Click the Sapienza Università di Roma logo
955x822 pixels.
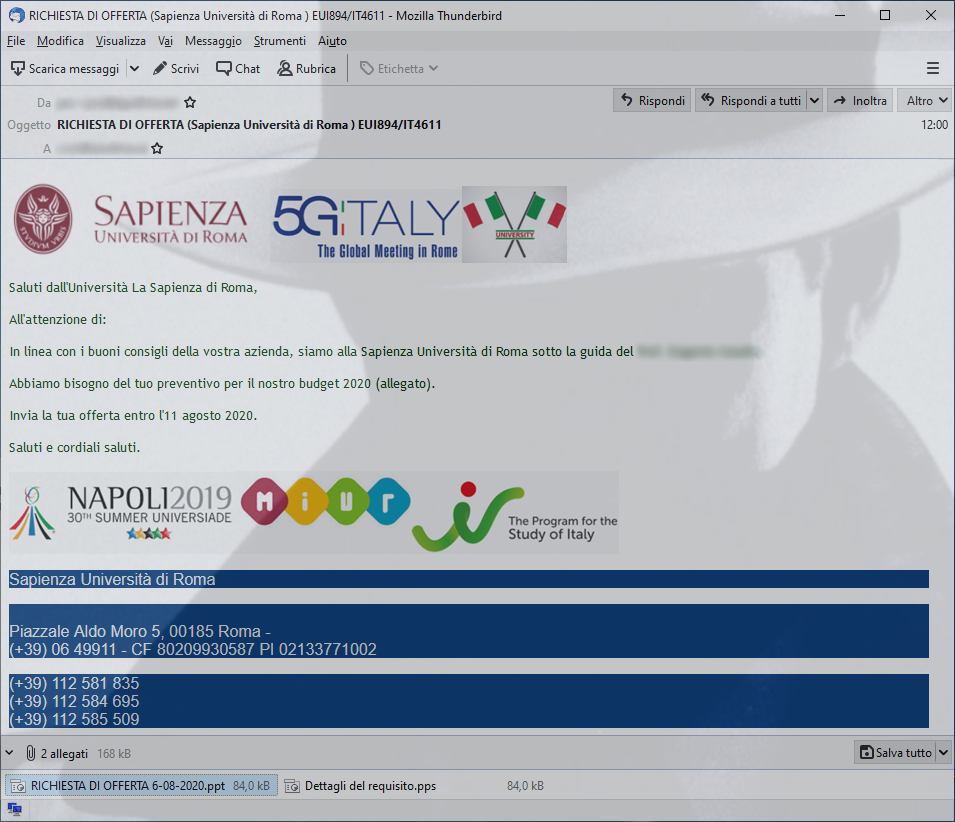click(131, 219)
